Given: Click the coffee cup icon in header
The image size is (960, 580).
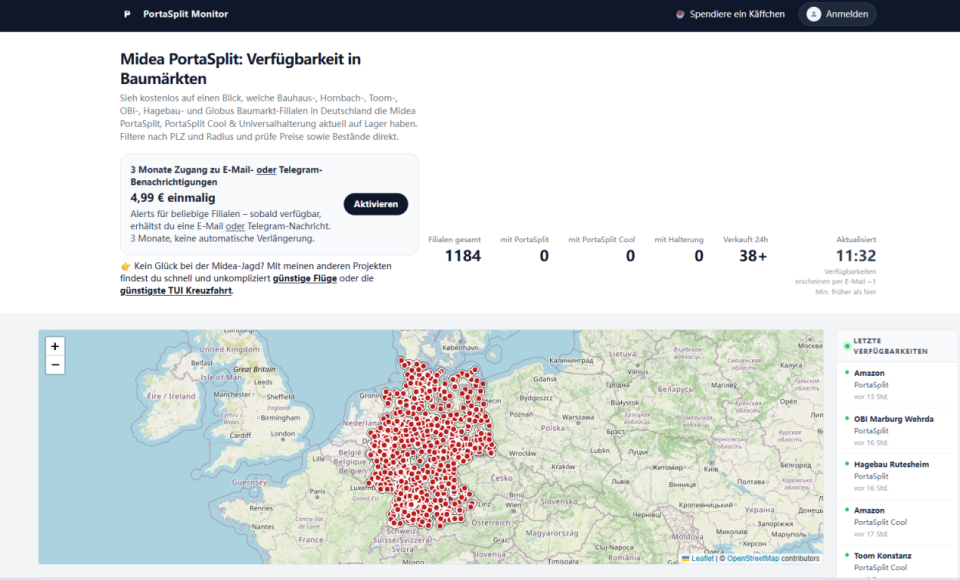Looking at the screenshot, I should point(680,14).
